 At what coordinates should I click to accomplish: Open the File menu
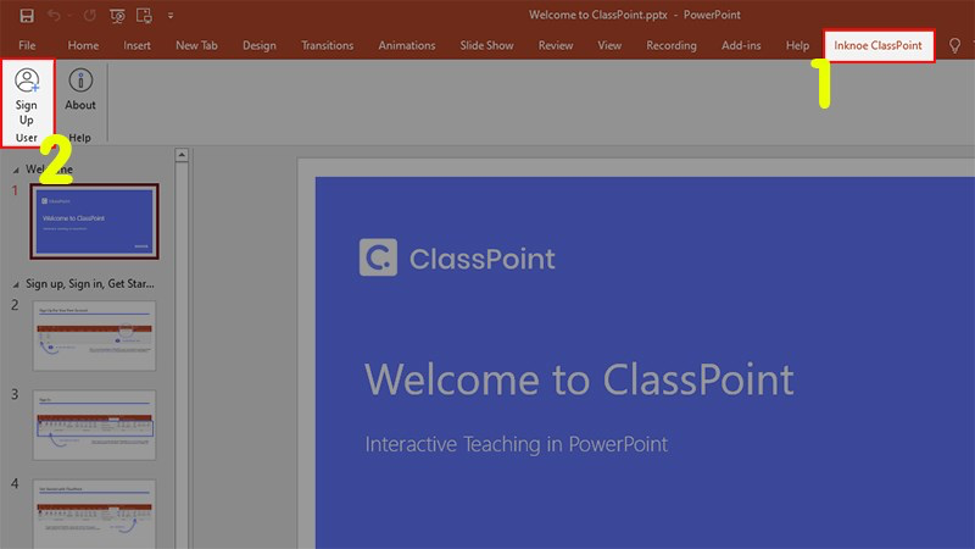coord(27,46)
